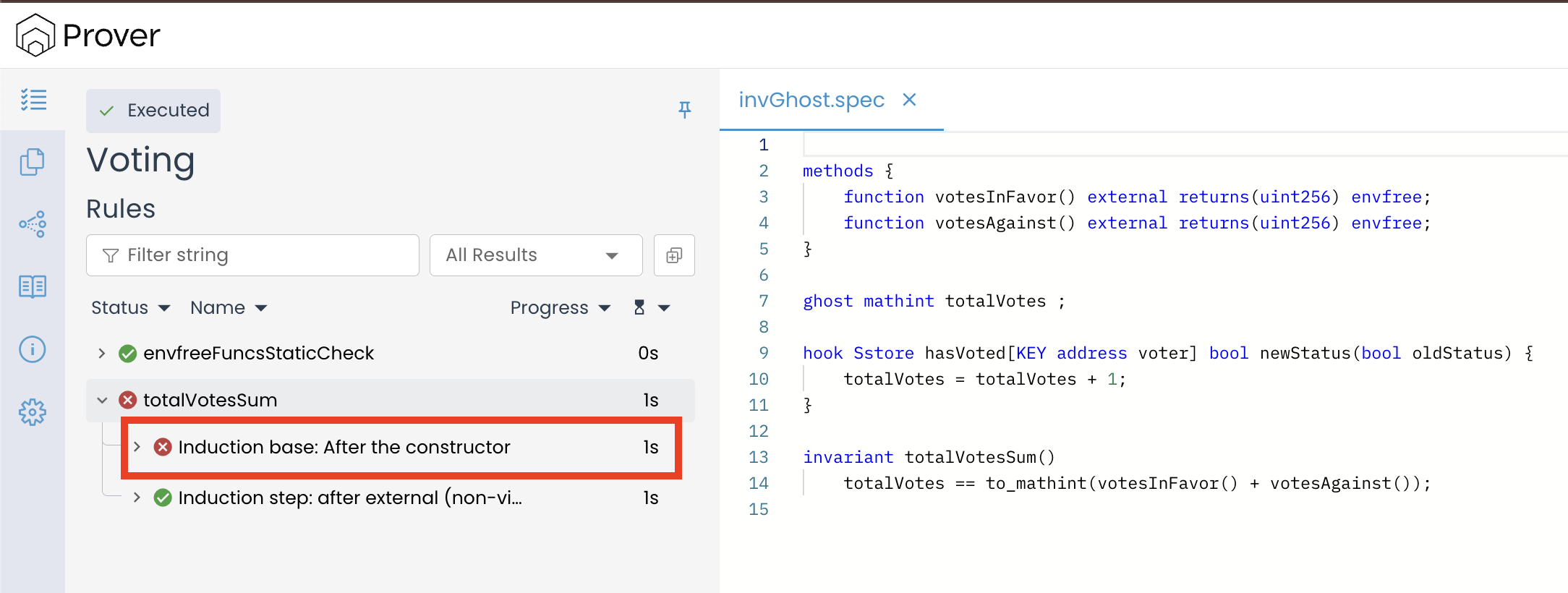Viewport: 1568px width, 593px height.
Task: Open the files copy sidebar icon
Action: pyautogui.click(x=33, y=162)
